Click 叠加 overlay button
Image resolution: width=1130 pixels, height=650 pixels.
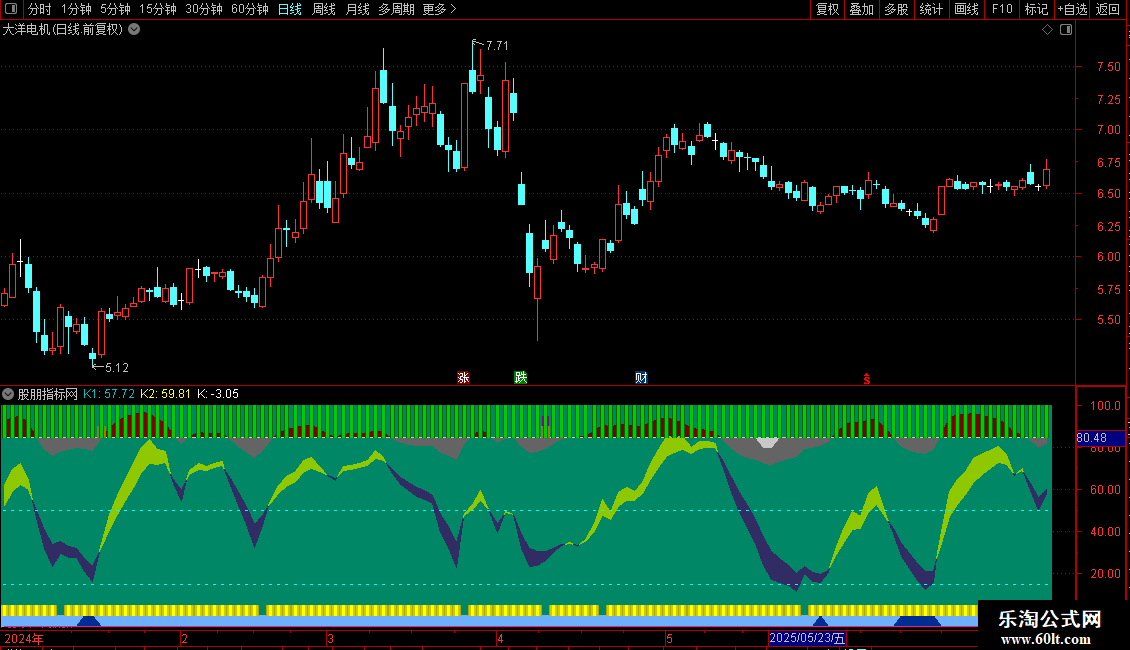861,9
